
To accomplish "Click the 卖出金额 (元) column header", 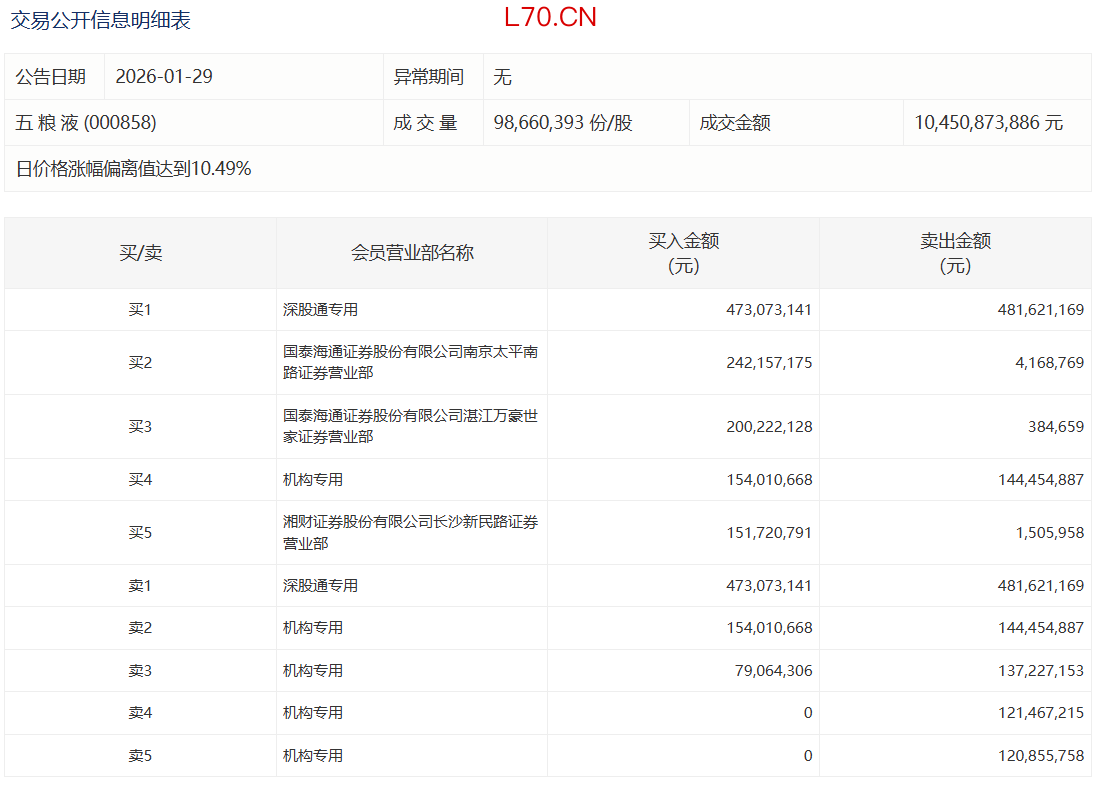I will pos(955,253).
